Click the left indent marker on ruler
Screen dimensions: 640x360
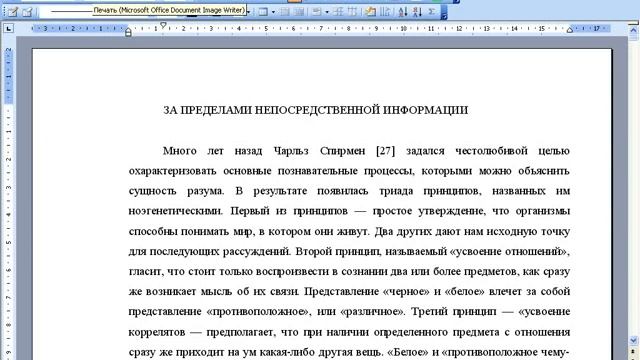click(x=128, y=32)
